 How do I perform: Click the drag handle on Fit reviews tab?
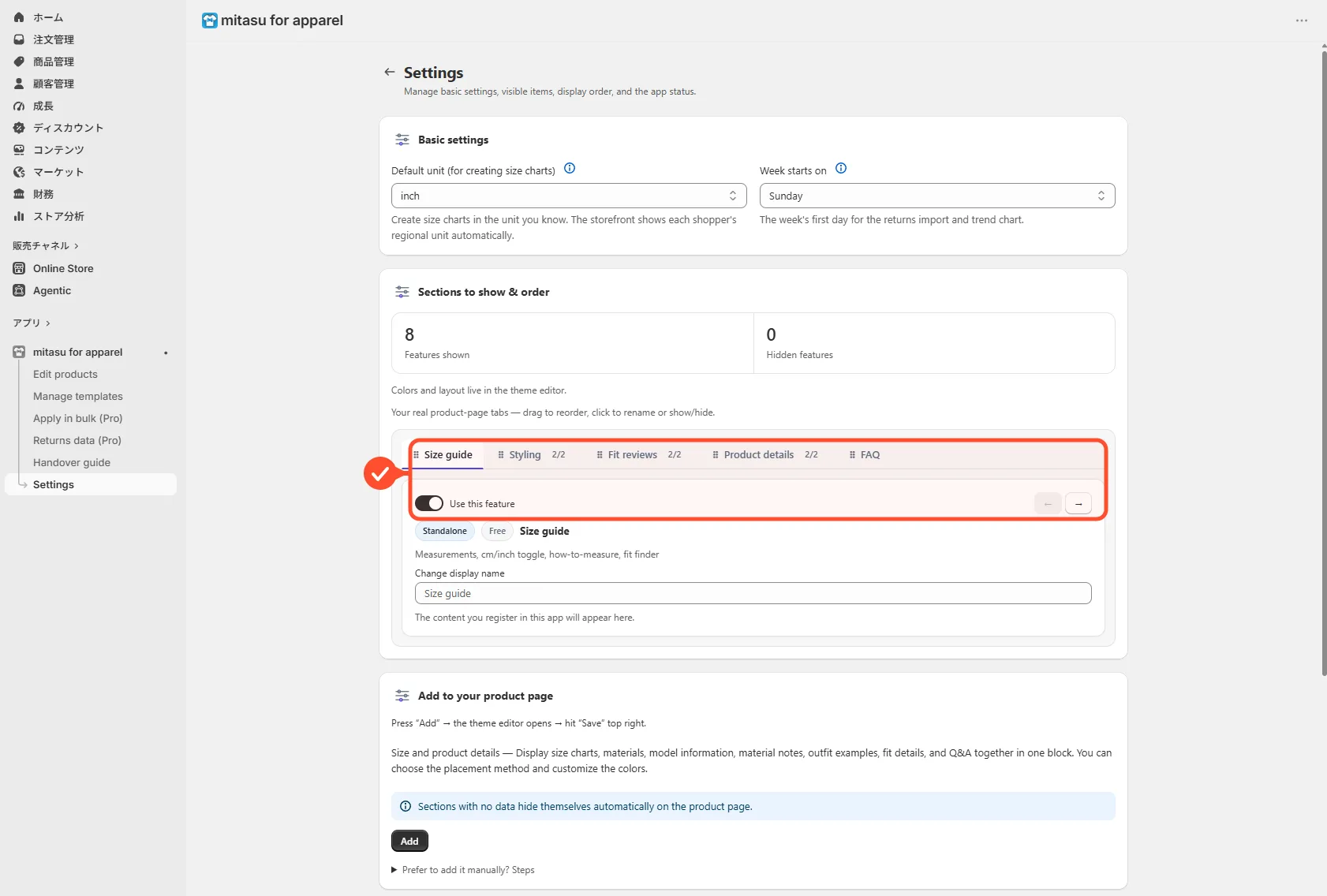pyautogui.click(x=600, y=455)
